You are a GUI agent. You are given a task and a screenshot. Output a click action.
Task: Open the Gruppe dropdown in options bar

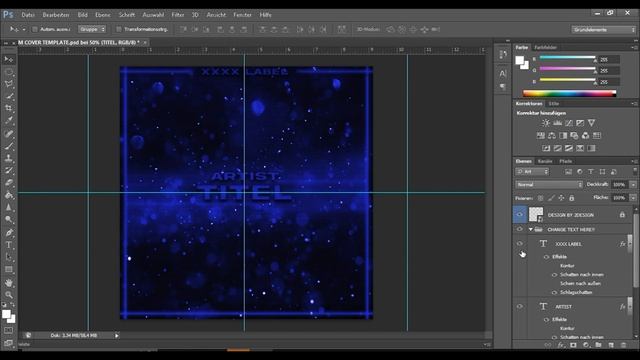point(92,29)
